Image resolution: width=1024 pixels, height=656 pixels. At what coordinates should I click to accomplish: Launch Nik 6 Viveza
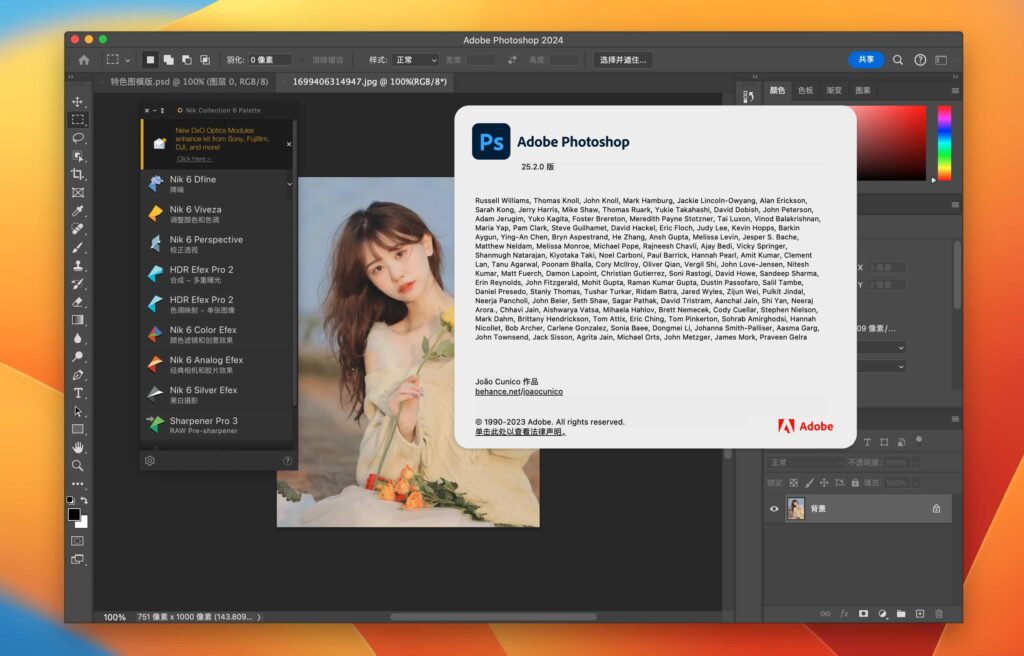pyautogui.click(x=216, y=214)
